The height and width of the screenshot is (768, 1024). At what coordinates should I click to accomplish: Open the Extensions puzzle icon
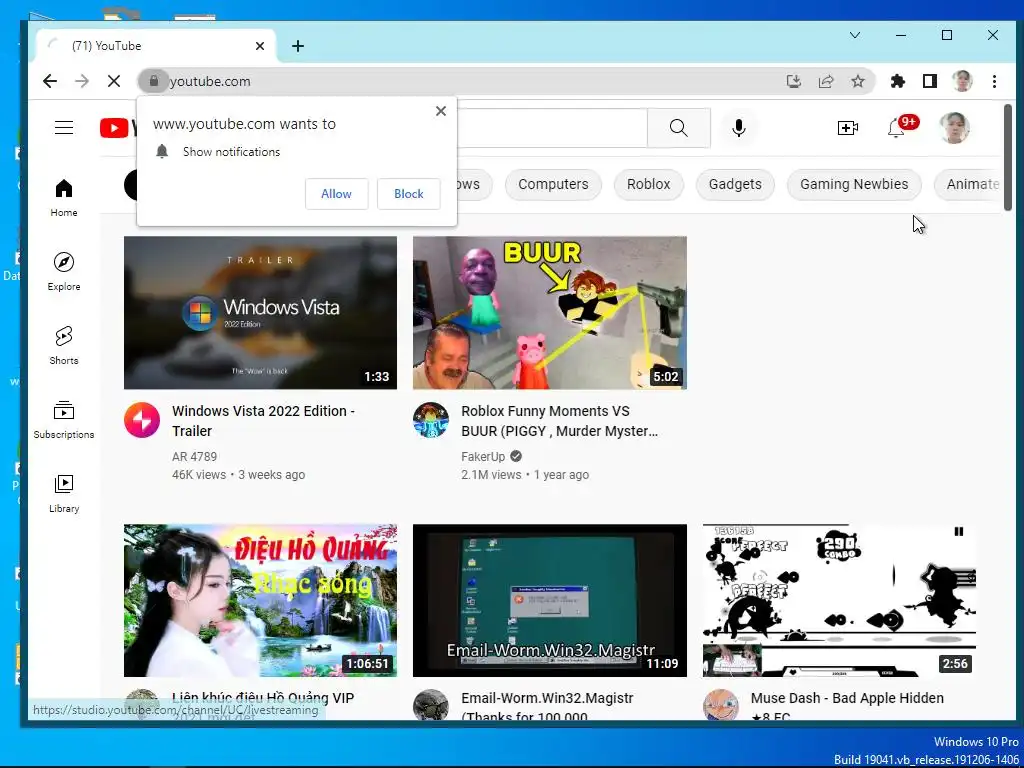pyautogui.click(x=898, y=81)
